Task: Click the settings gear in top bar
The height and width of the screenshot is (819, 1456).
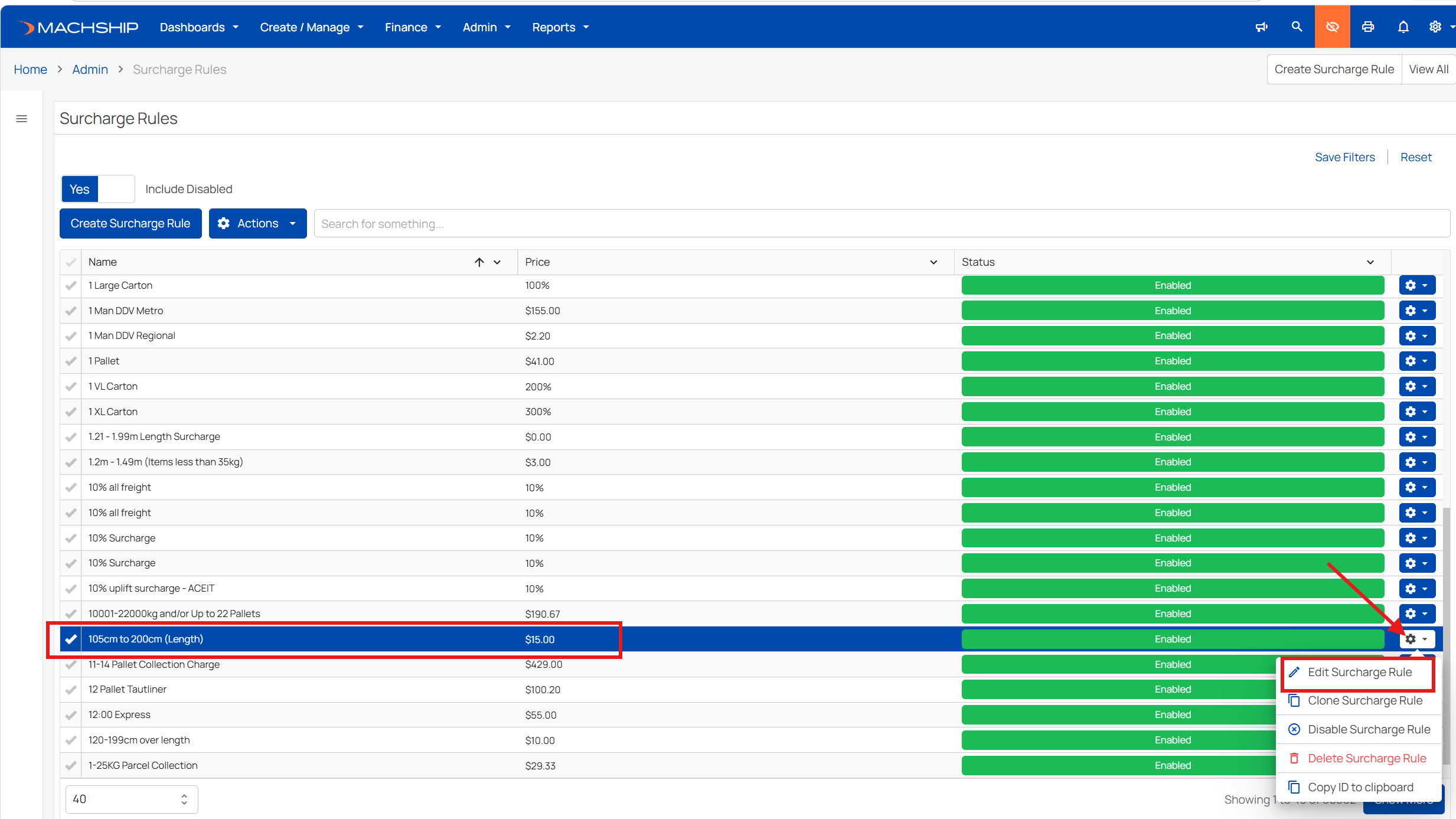Action: [1435, 27]
